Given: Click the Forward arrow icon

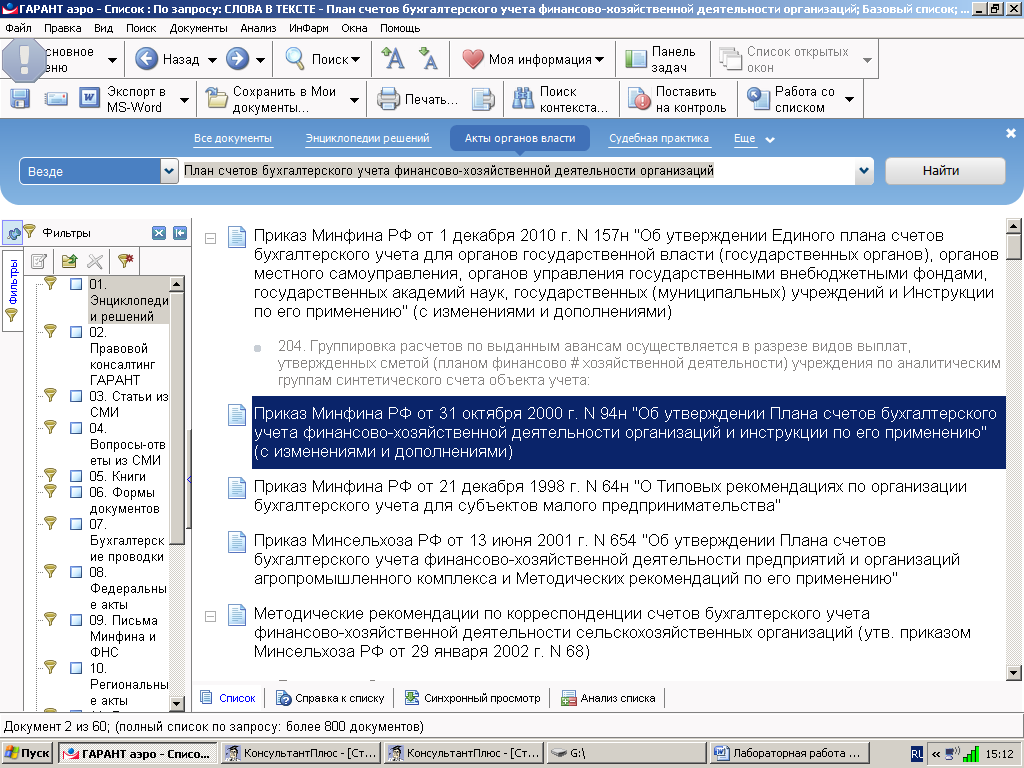Looking at the screenshot, I should [237, 59].
